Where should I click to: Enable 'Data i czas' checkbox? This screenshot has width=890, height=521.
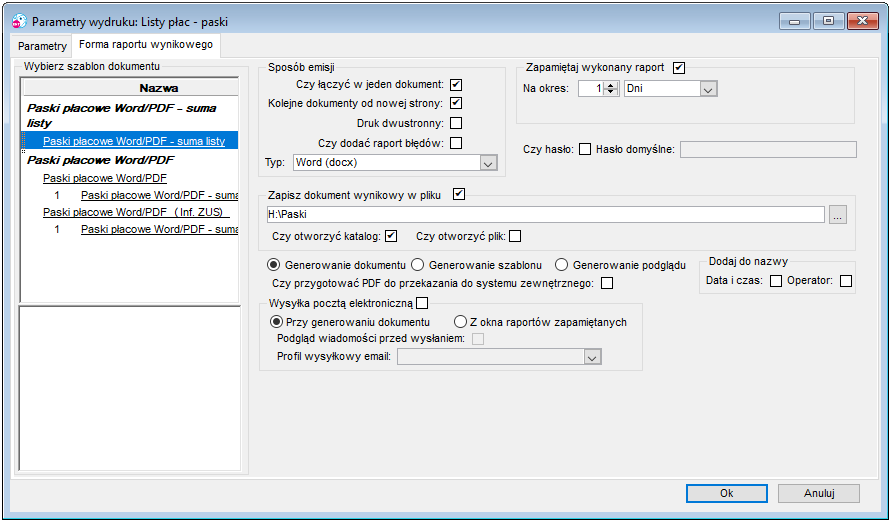776,281
